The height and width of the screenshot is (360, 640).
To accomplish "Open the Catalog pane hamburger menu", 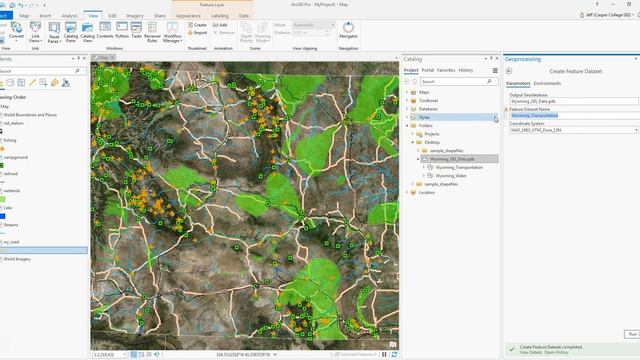I will tap(495, 71).
